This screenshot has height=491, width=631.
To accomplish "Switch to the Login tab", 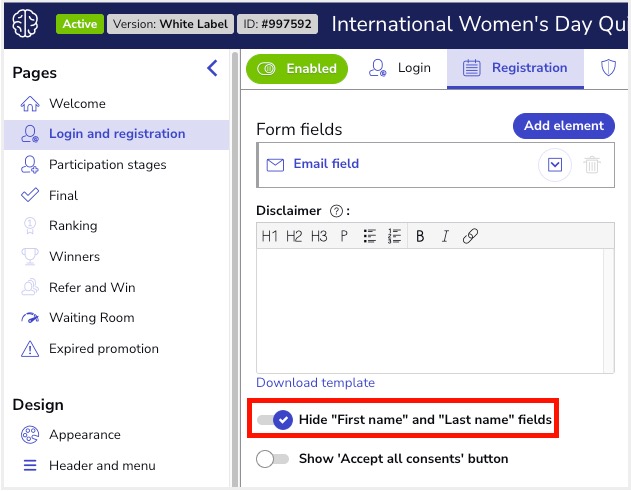I will 399,68.
